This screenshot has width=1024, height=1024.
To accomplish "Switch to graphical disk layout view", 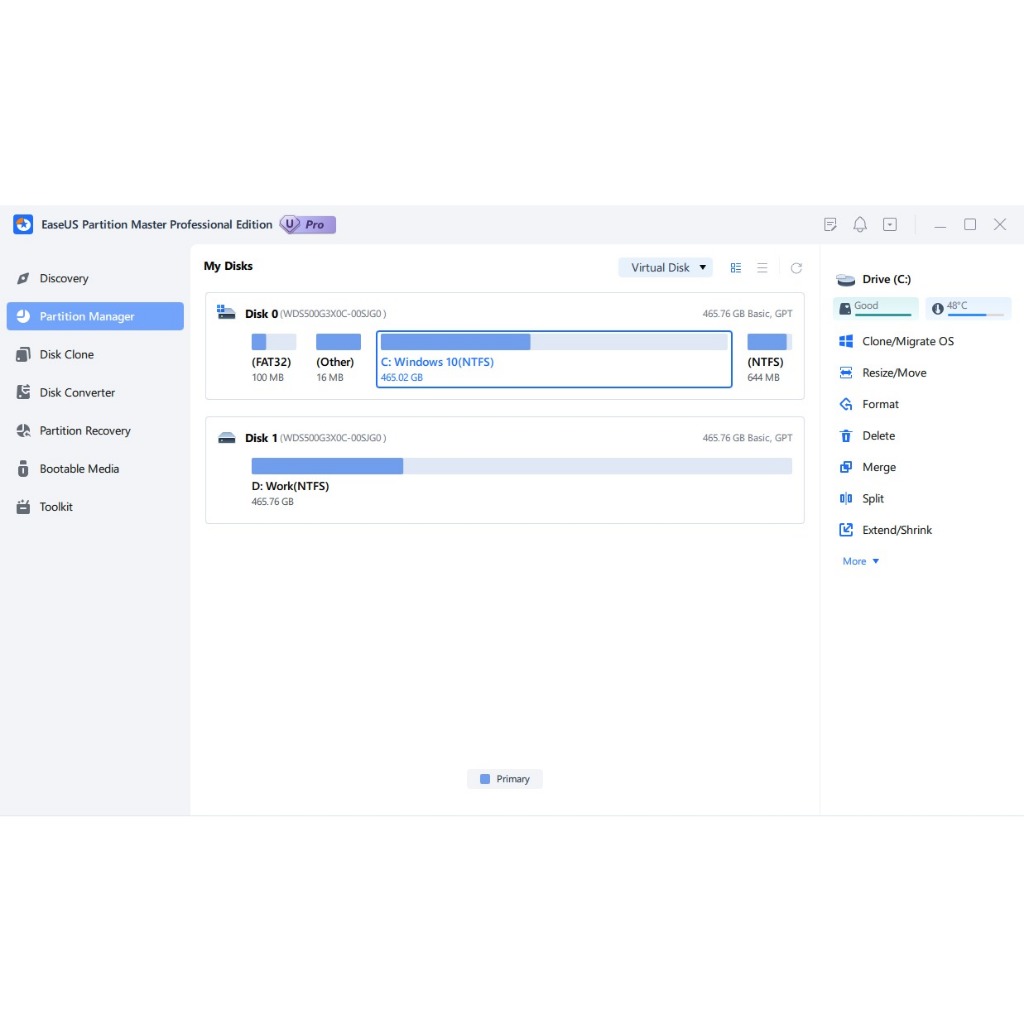I will pyautogui.click(x=736, y=268).
